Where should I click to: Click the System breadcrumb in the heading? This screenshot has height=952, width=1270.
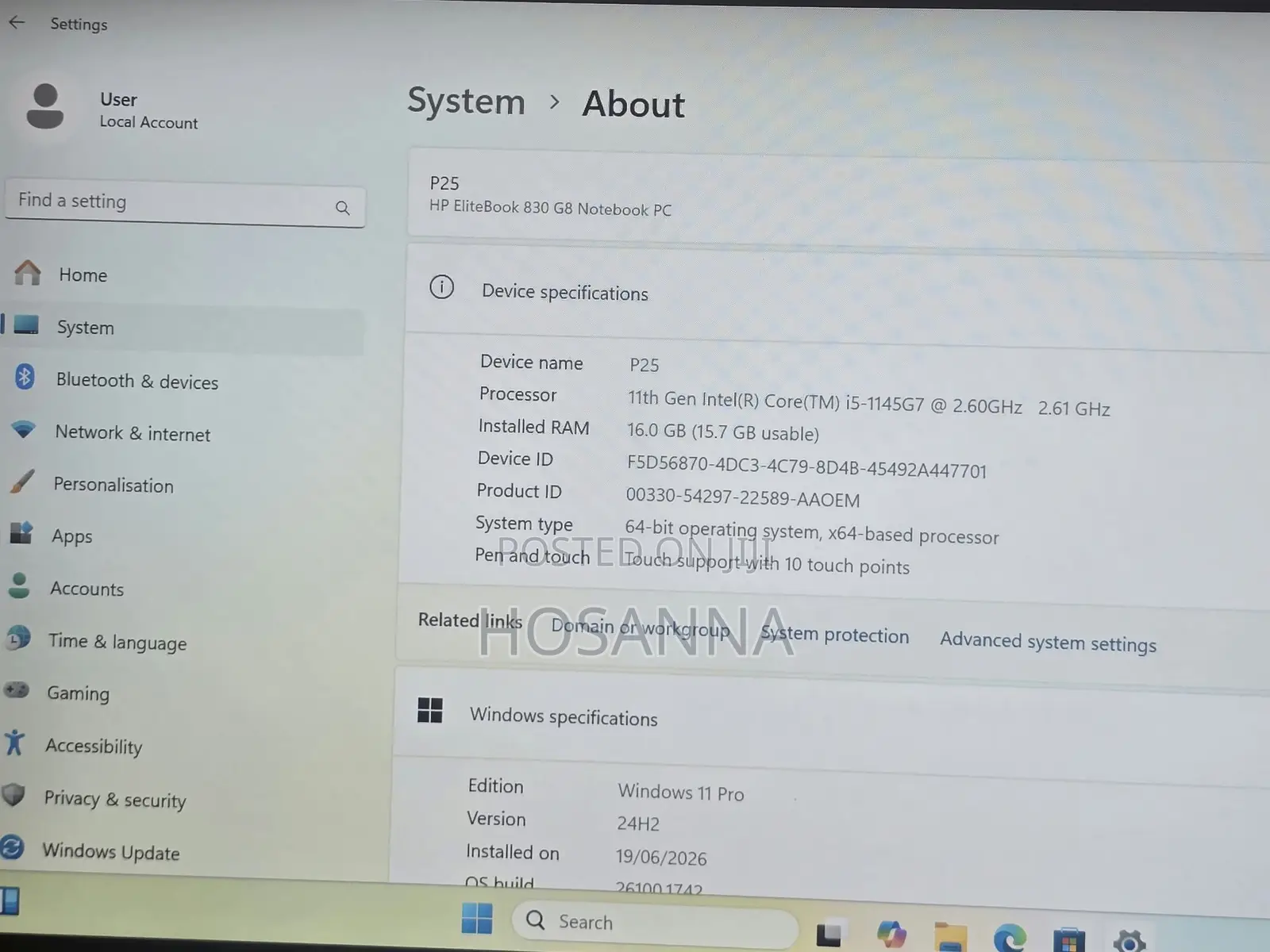(466, 102)
